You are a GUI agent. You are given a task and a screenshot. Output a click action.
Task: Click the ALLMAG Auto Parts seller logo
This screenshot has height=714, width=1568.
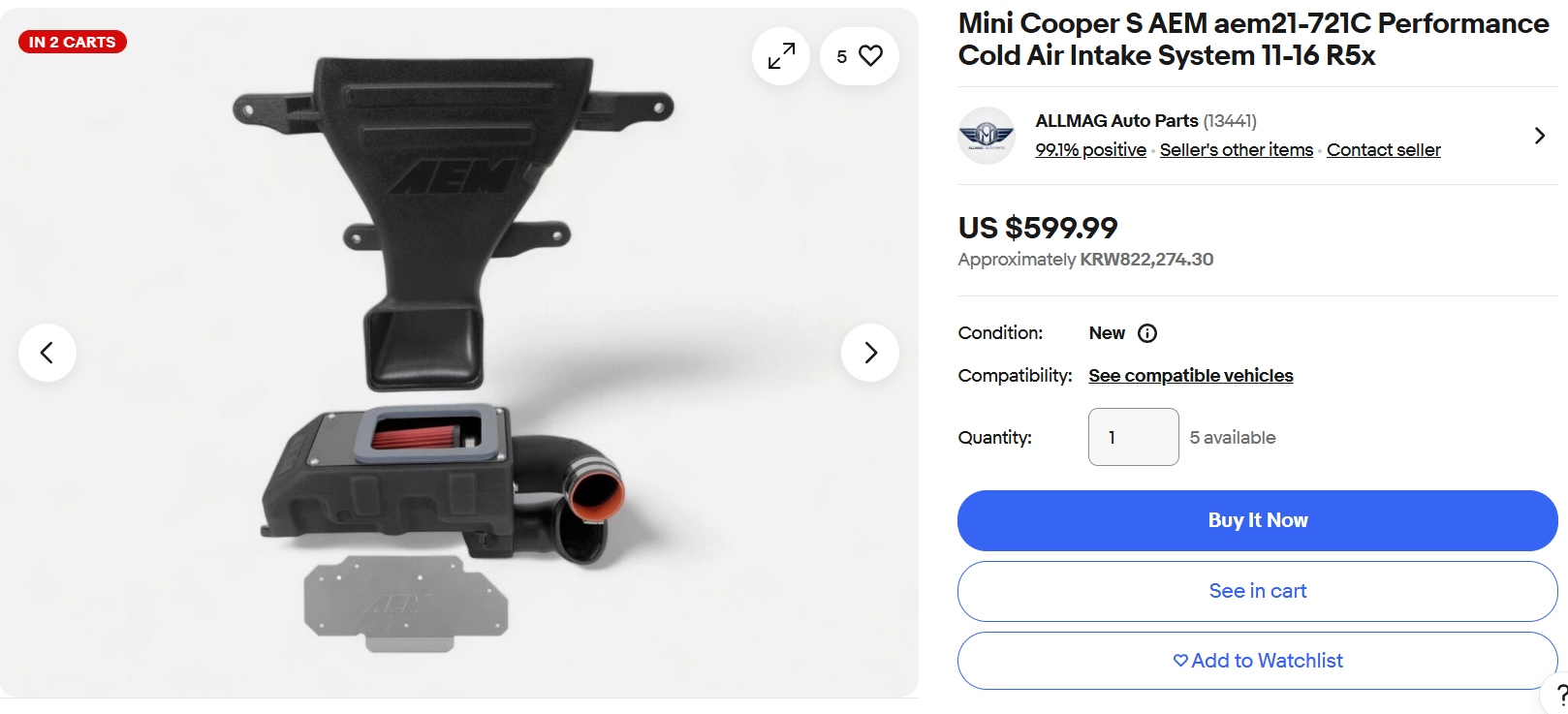pos(987,136)
